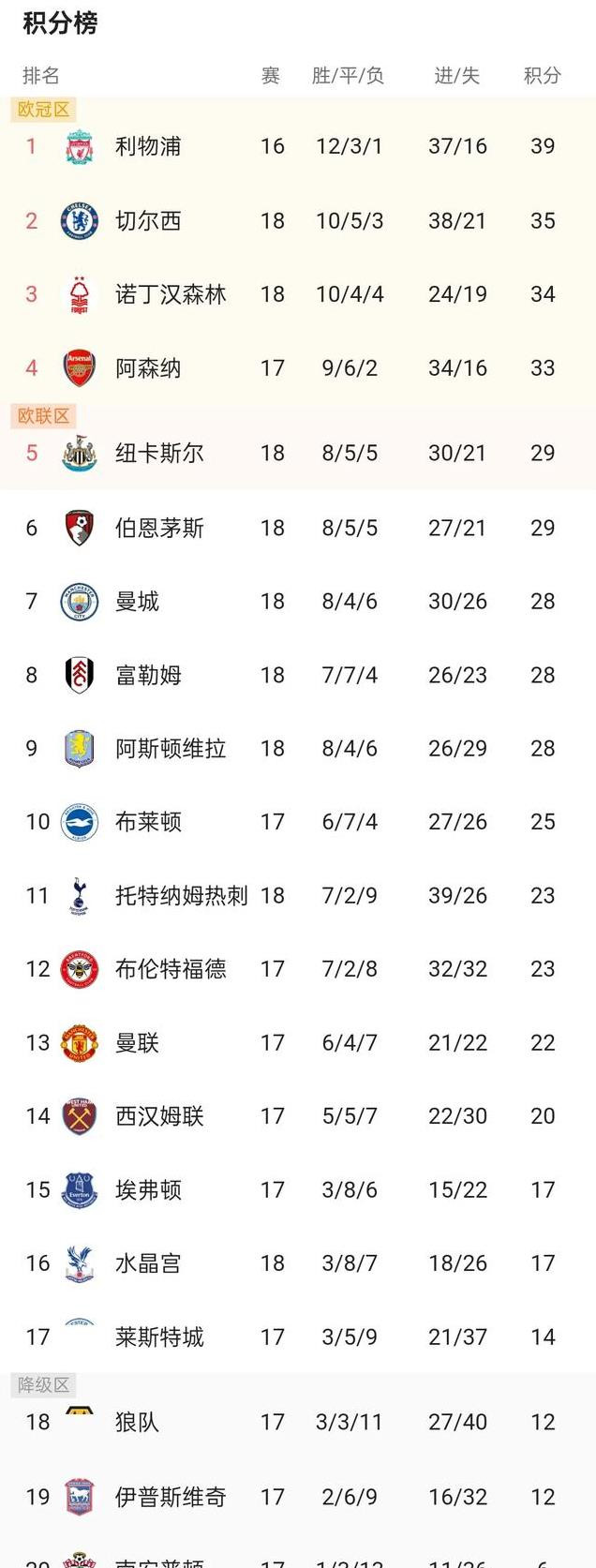This screenshot has height=1568, width=596.
Task: Open the Chelsea badge icon
Action: click(x=80, y=221)
